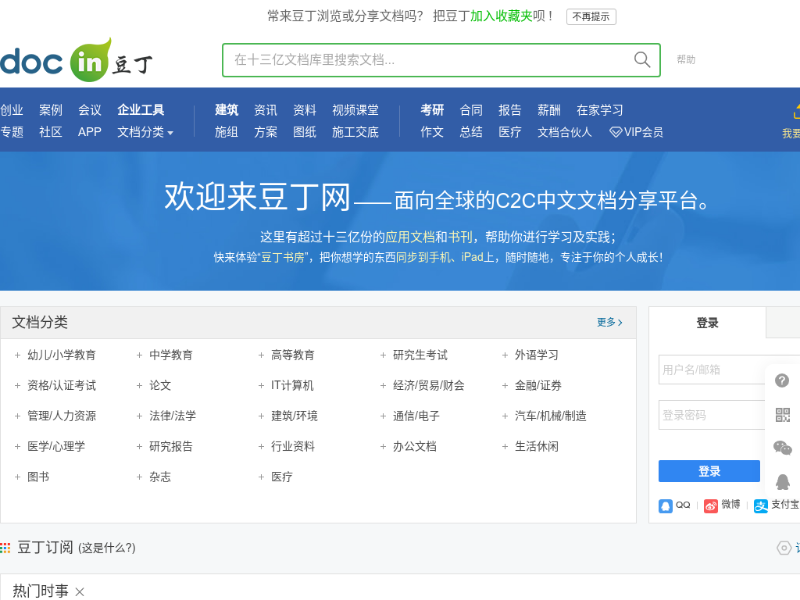
Task: Open the 研究报告 category
Action: (x=171, y=447)
